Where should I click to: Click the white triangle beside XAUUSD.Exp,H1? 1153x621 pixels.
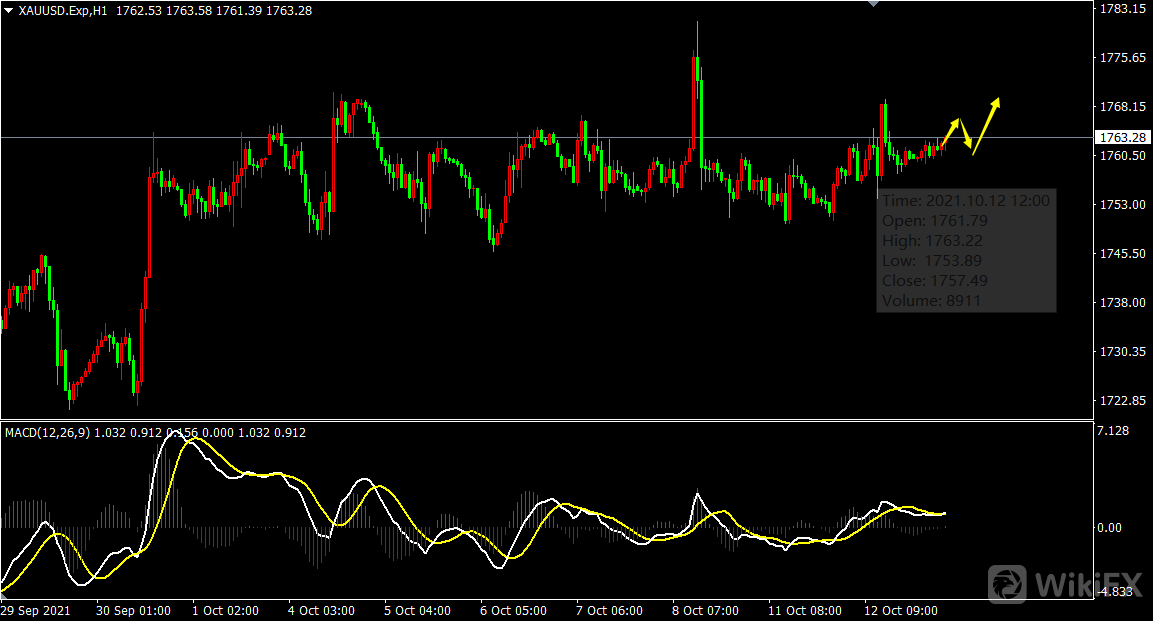pyautogui.click(x=9, y=10)
